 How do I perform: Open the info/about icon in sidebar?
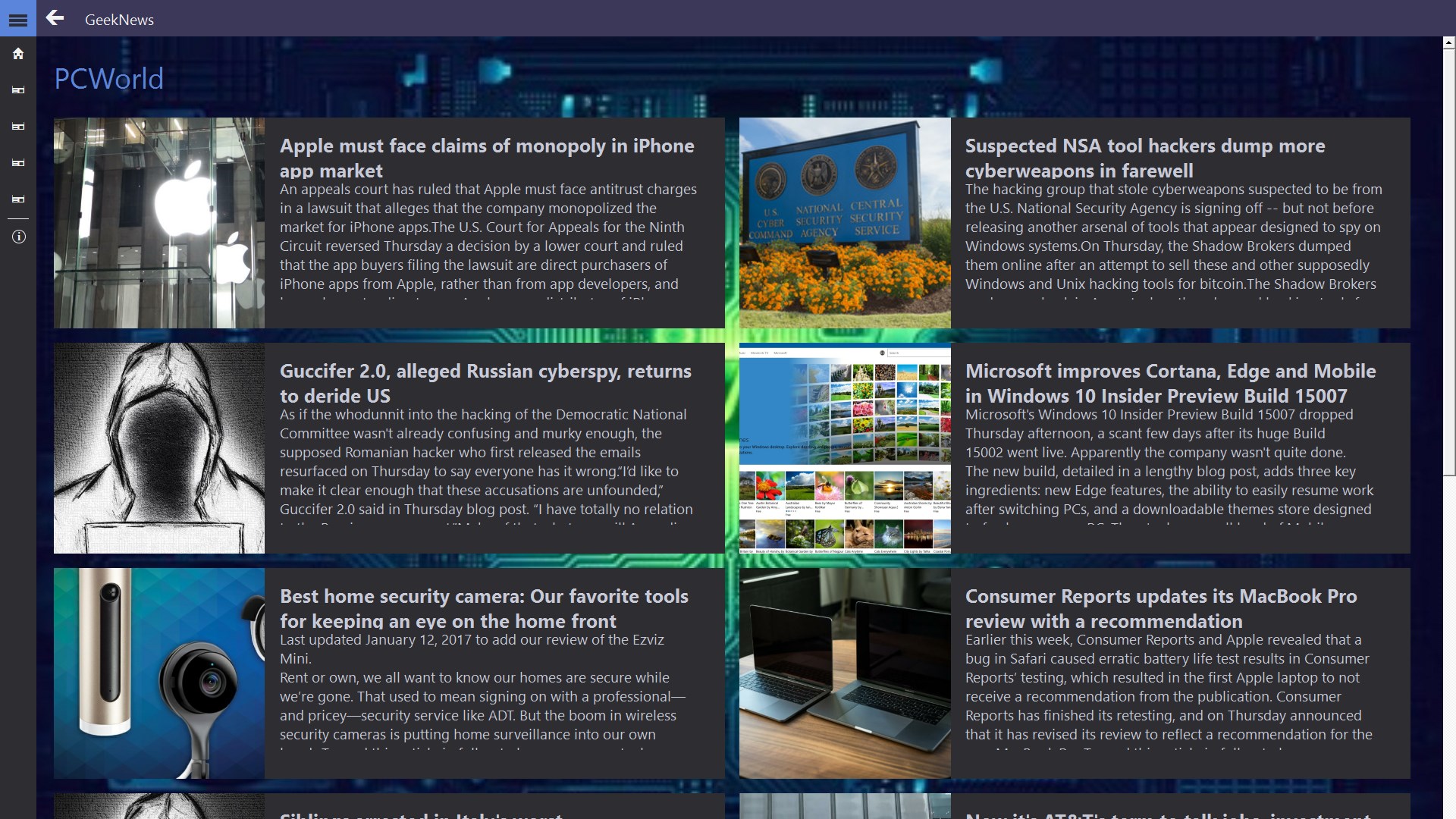18,237
